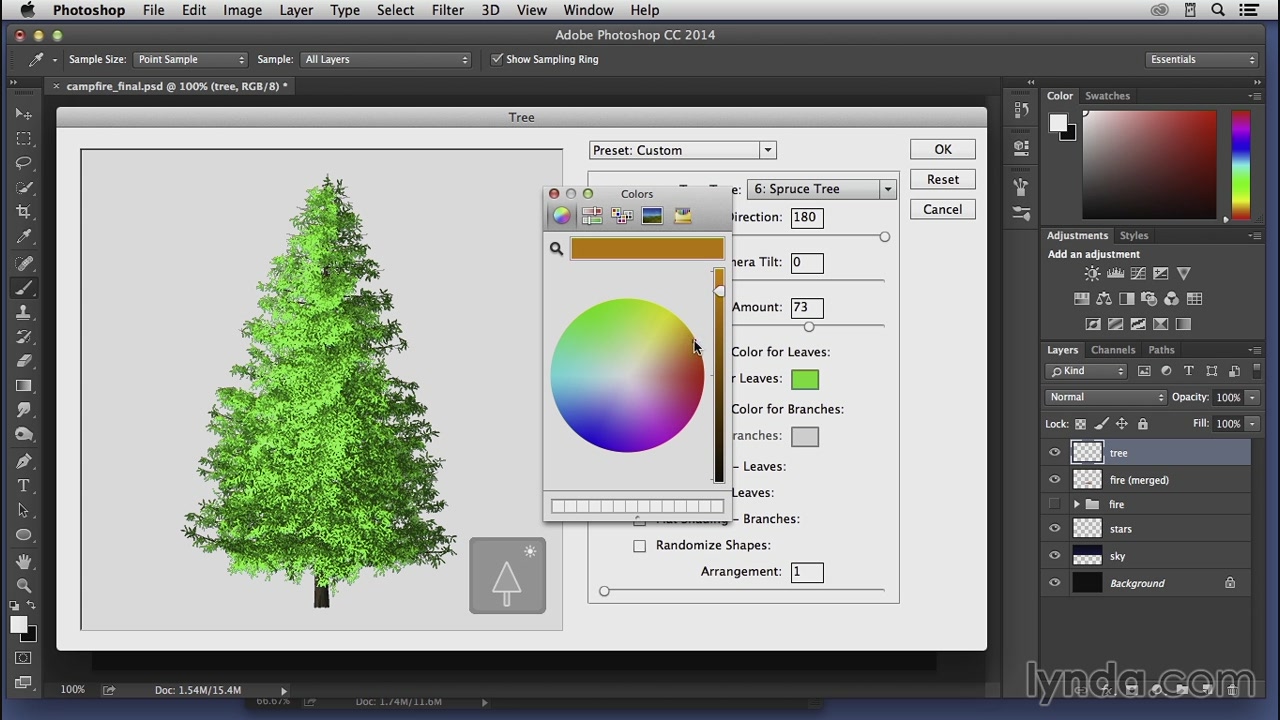The height and width of the screenshot is (720, 1280).
Task: Open the Sample Size dropdown
Action: (x=190, y=59)
